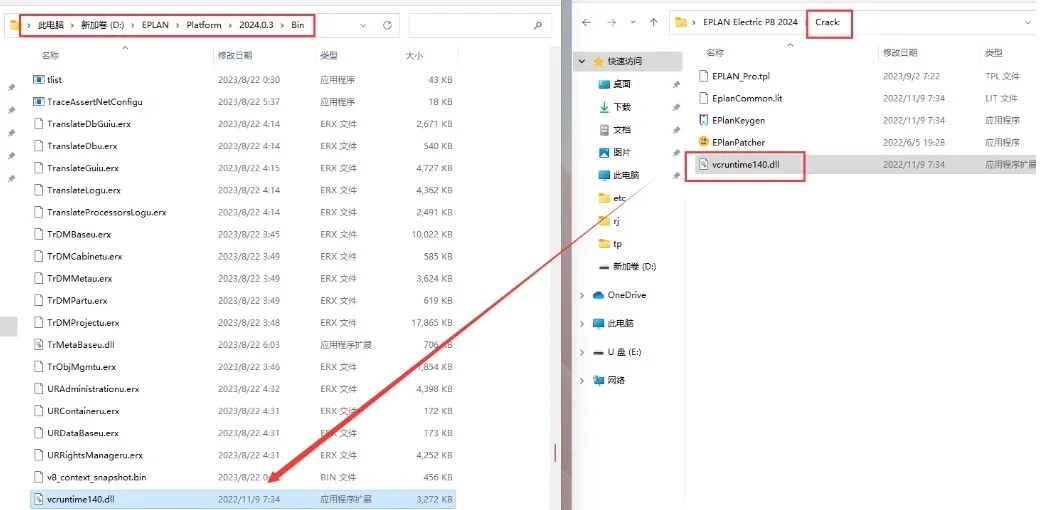The width and height of the screenshot is (1043, 510).
Task: Click the left window vertical scrollbar
Action: tap(555, 453)
